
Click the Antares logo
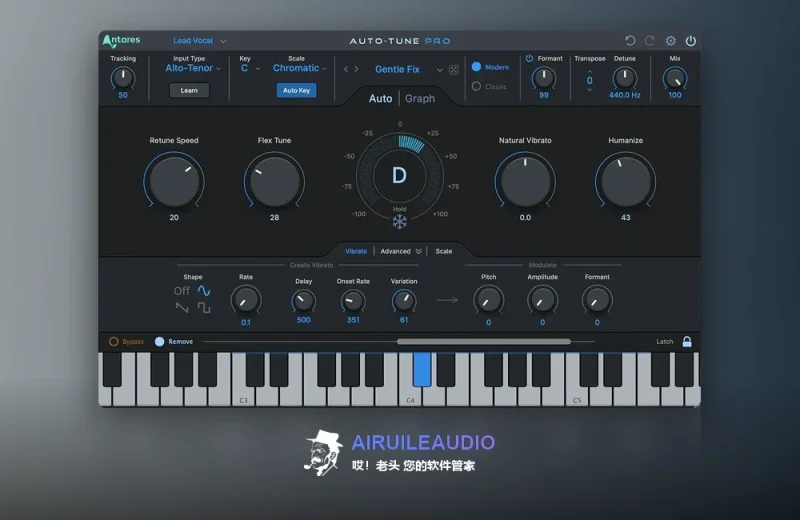[x=121, y=40]
